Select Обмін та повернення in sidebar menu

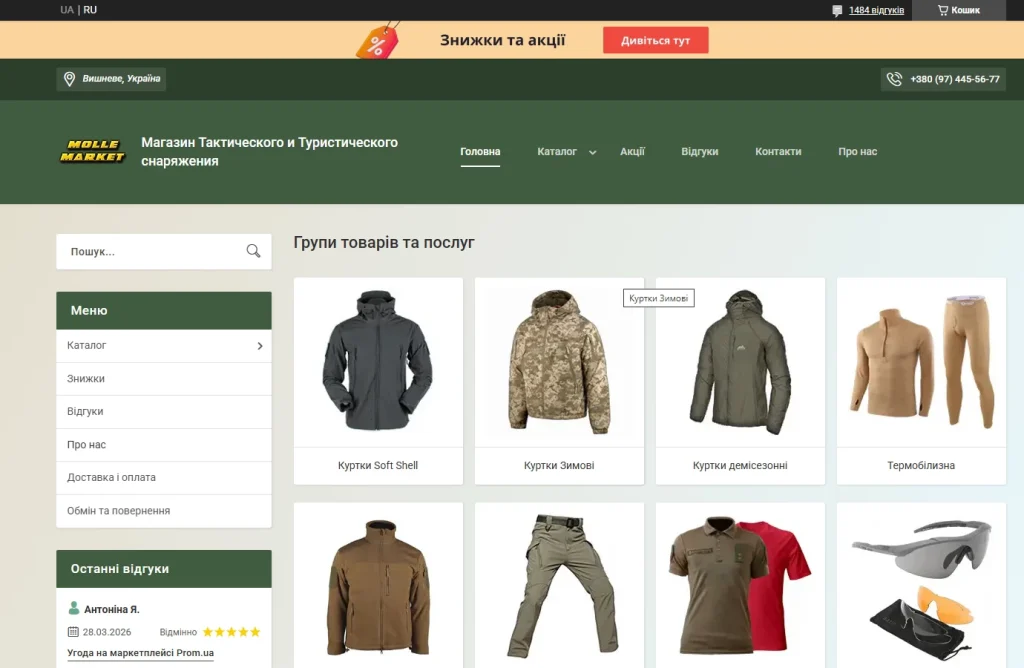pos(164,511)
